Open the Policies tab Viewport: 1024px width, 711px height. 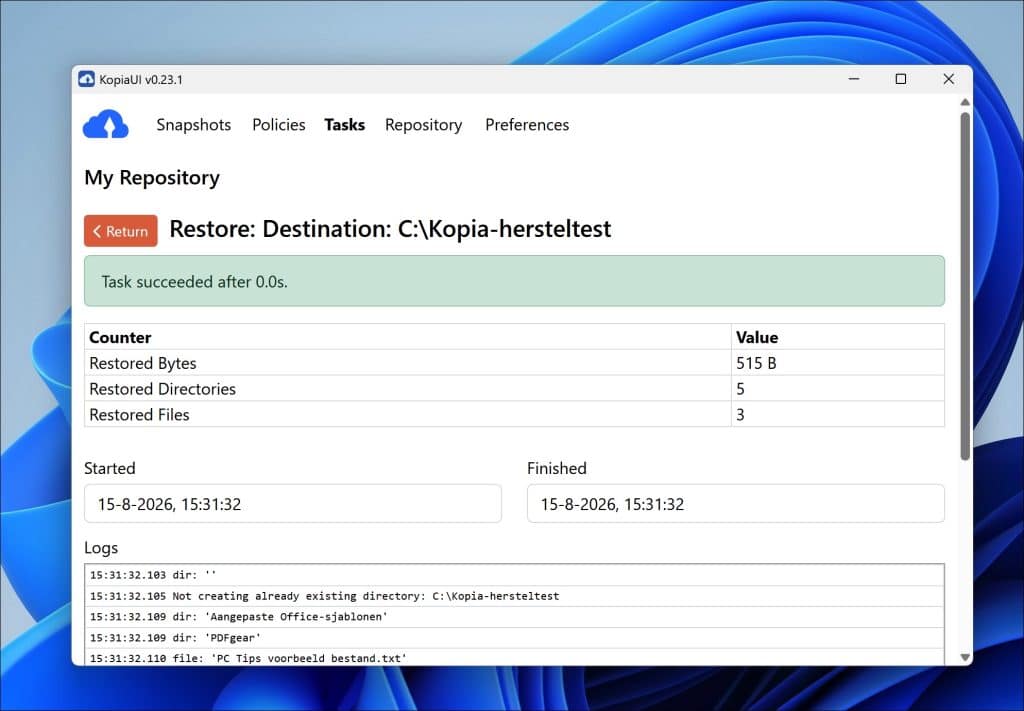[x=279, y=125]
